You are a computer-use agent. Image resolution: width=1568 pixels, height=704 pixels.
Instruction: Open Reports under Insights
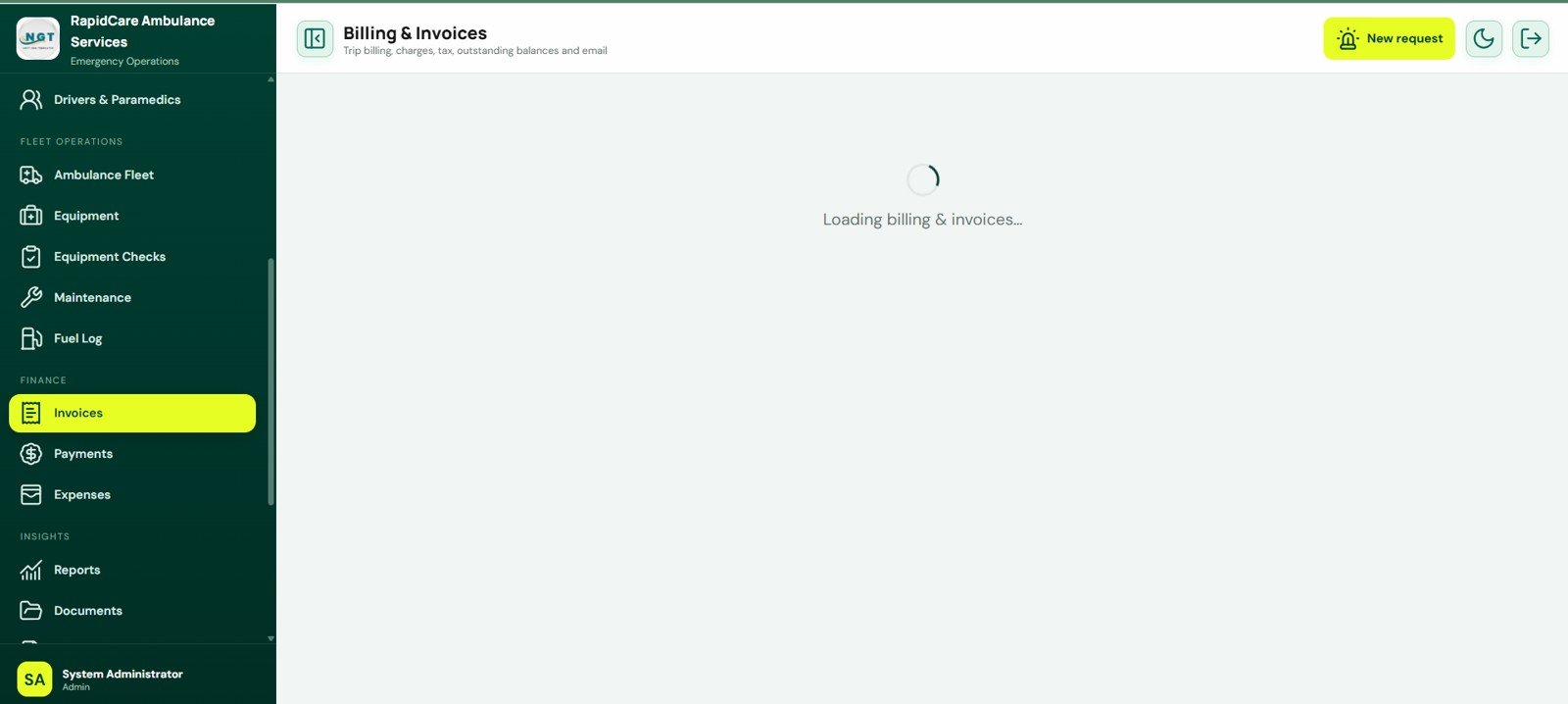132,571
